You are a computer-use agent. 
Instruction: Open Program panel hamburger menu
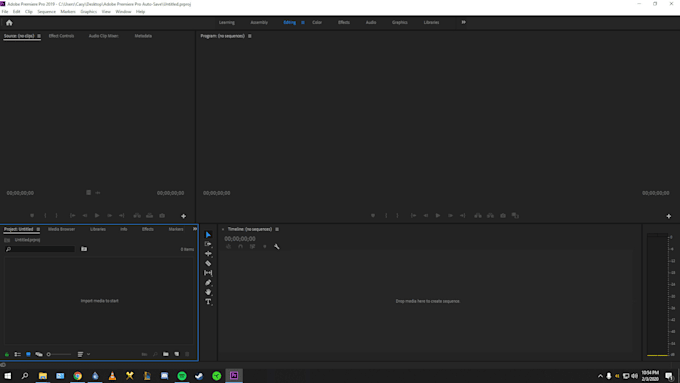[x=250, y=36]
